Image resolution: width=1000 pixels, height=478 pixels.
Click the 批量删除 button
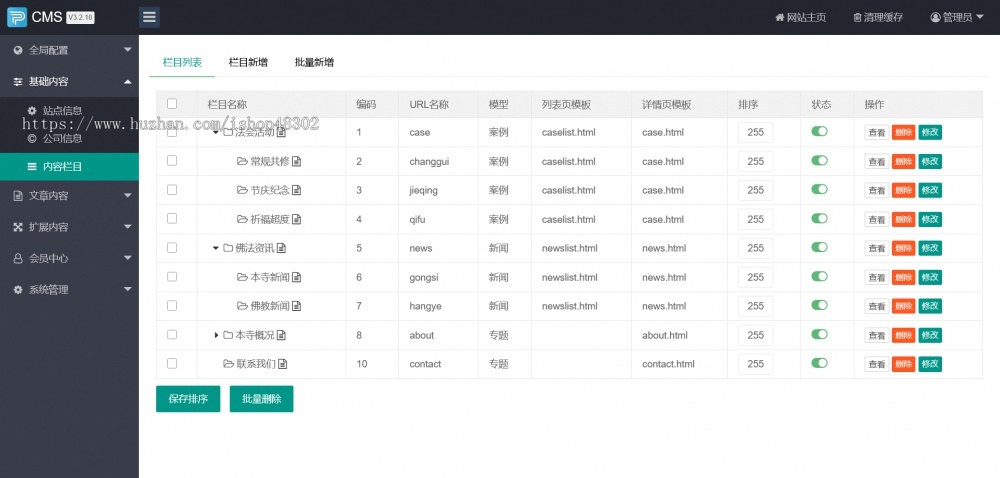point(261,399)
